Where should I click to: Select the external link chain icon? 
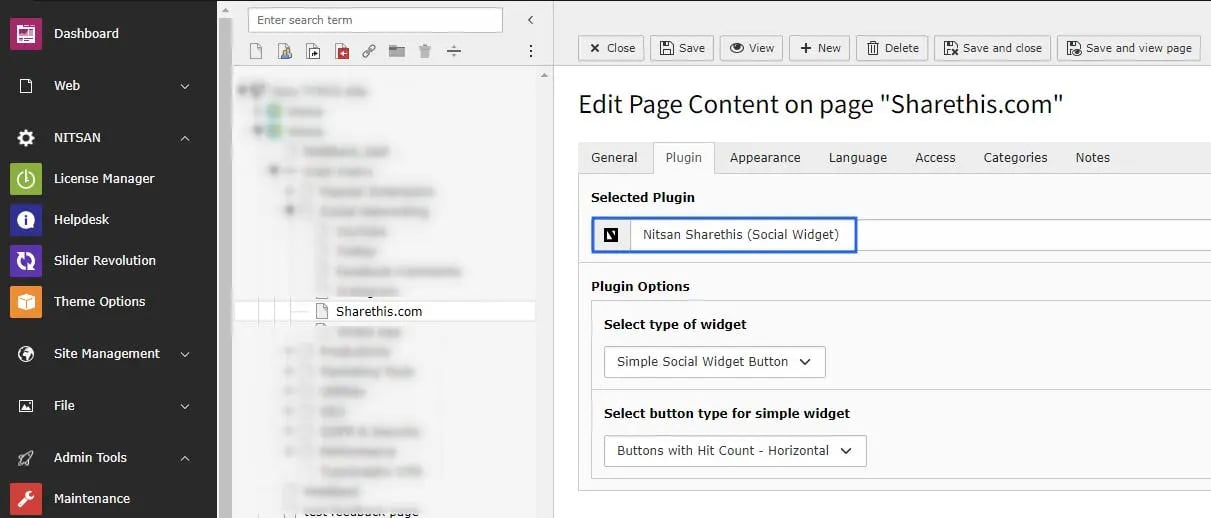[369, 51]
